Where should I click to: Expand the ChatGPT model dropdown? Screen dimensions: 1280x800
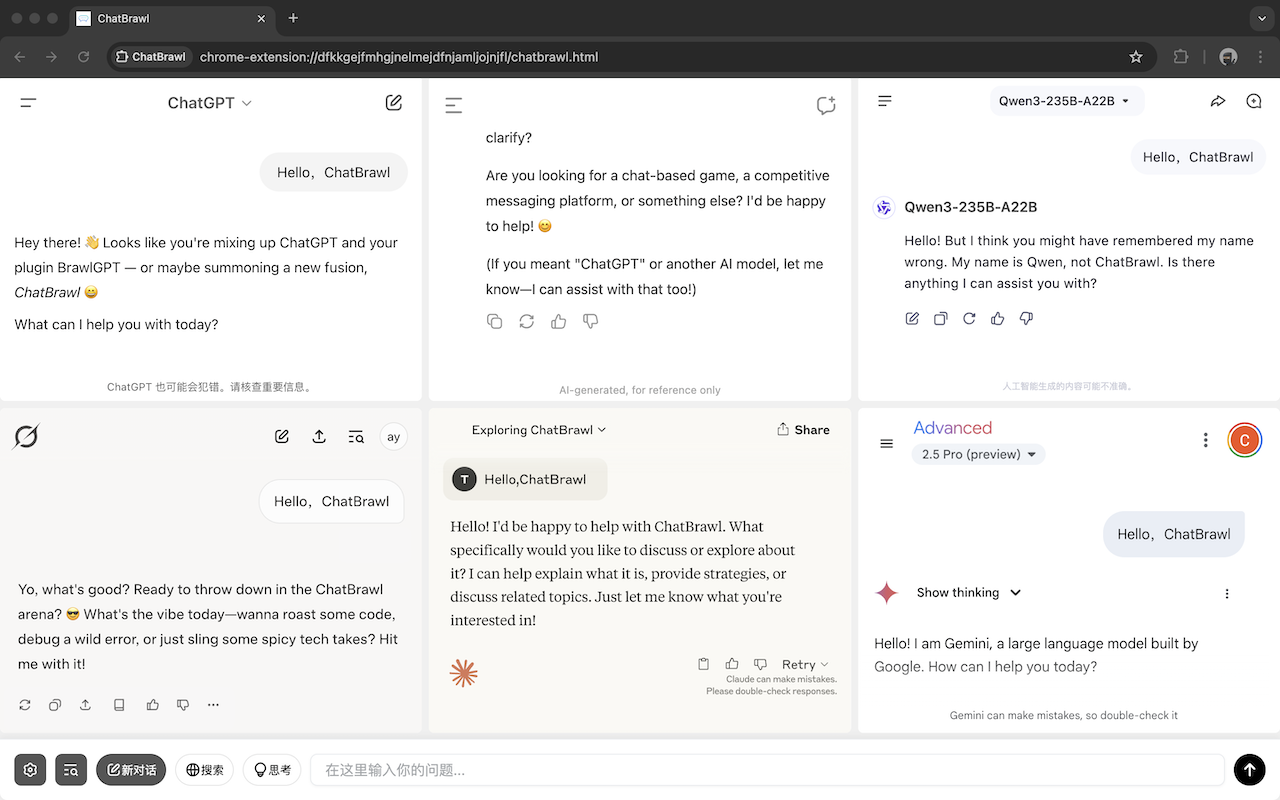point(210,103)
